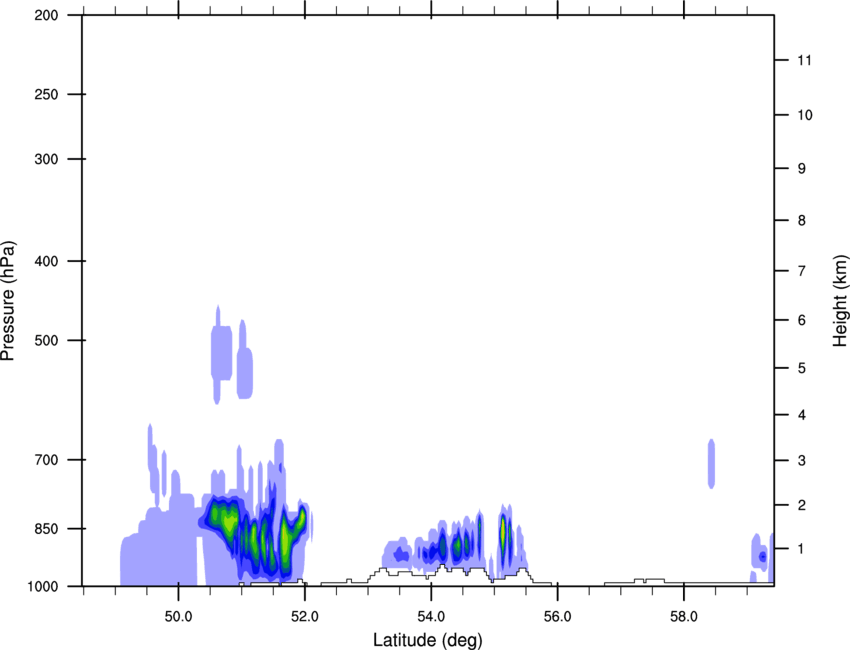The width and height of the screenshot is (850, 650).
Task: Click the 58.0 latitude tick label
Action: [x=684, y=617]
